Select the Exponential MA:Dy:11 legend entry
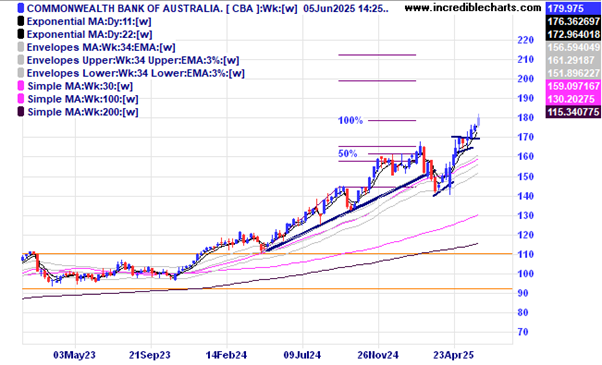This screenshot has height=365, width=602. click(89, 21)
